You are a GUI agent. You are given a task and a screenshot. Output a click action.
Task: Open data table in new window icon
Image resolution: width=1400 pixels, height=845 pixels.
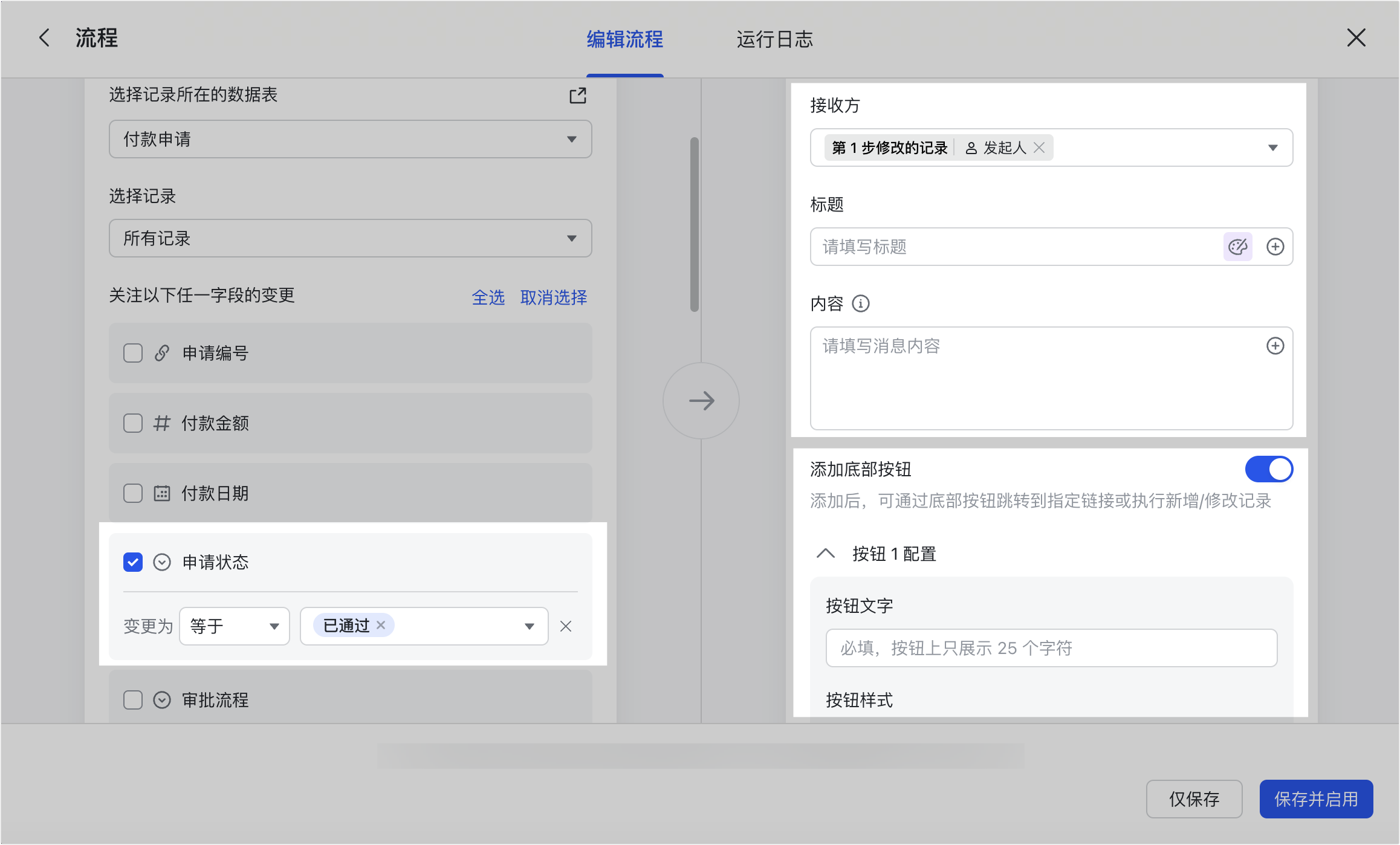[578, 96]
